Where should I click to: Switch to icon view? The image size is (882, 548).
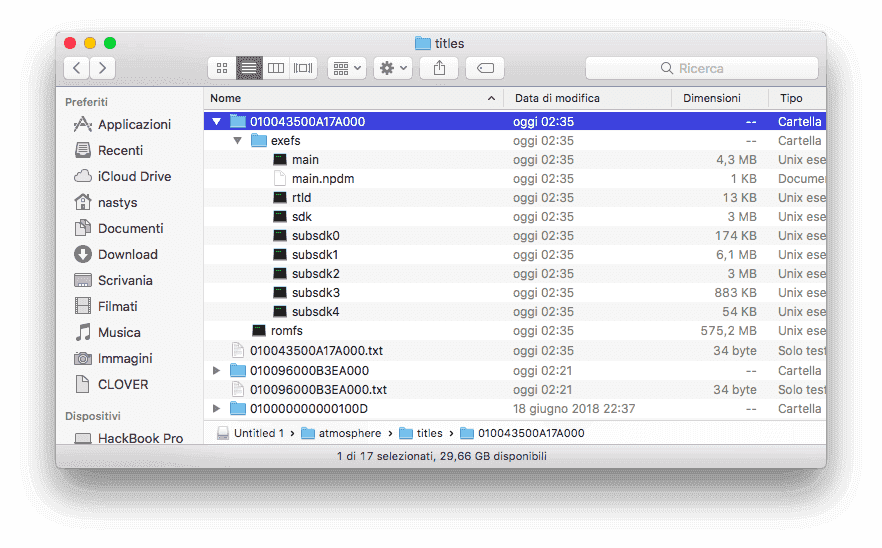click(222, 68)
